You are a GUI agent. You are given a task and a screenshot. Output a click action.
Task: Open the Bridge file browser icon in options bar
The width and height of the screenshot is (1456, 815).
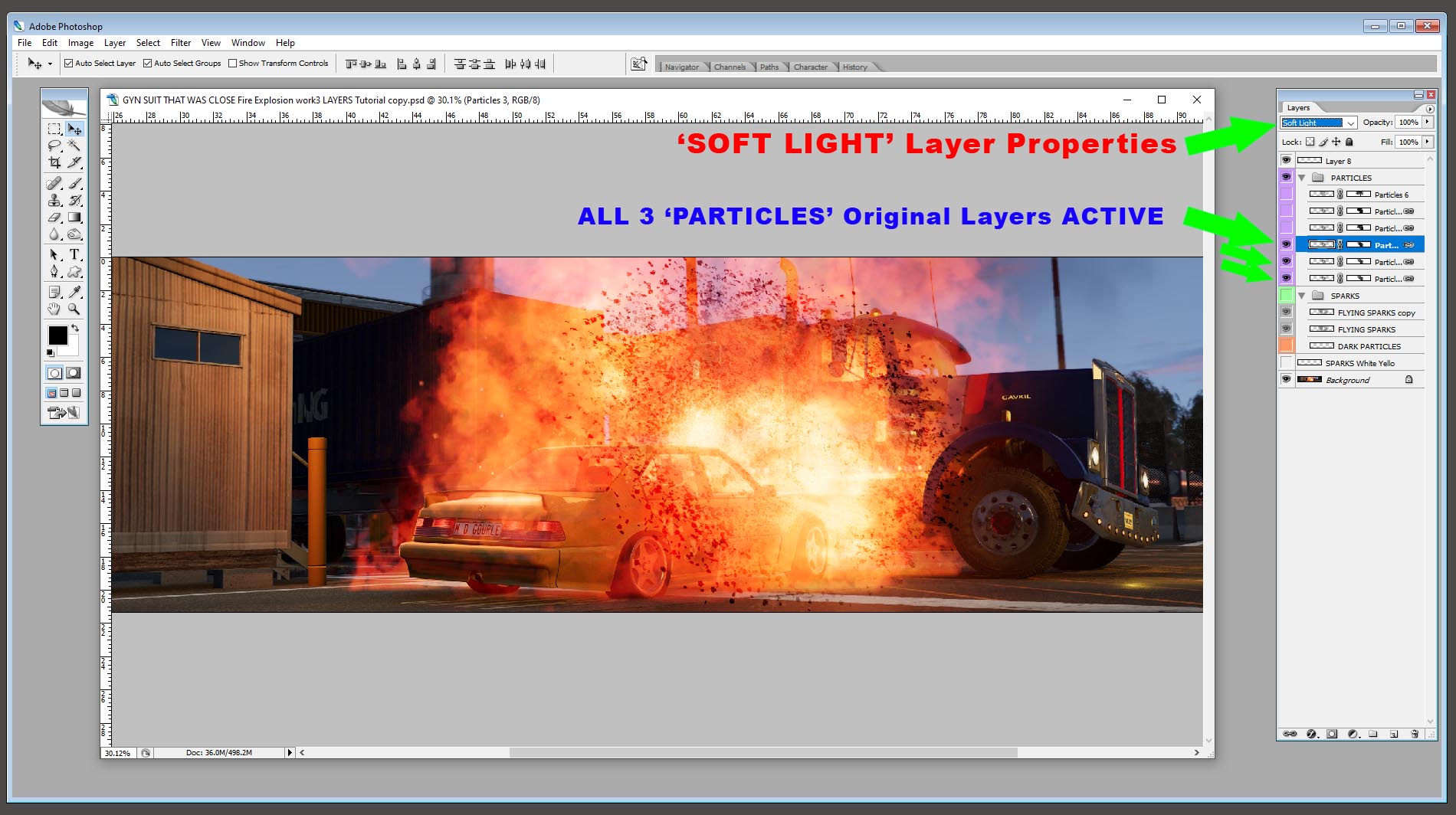(638, 64)
